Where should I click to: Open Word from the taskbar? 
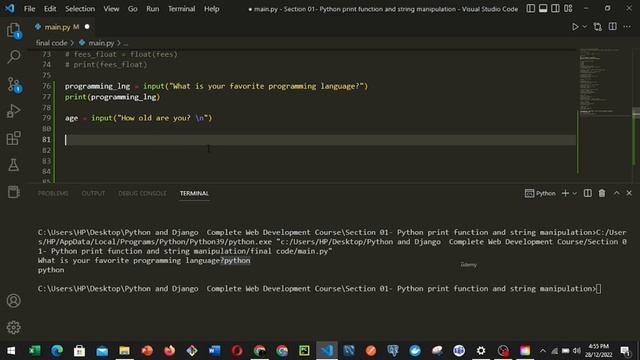coord(214,351)
